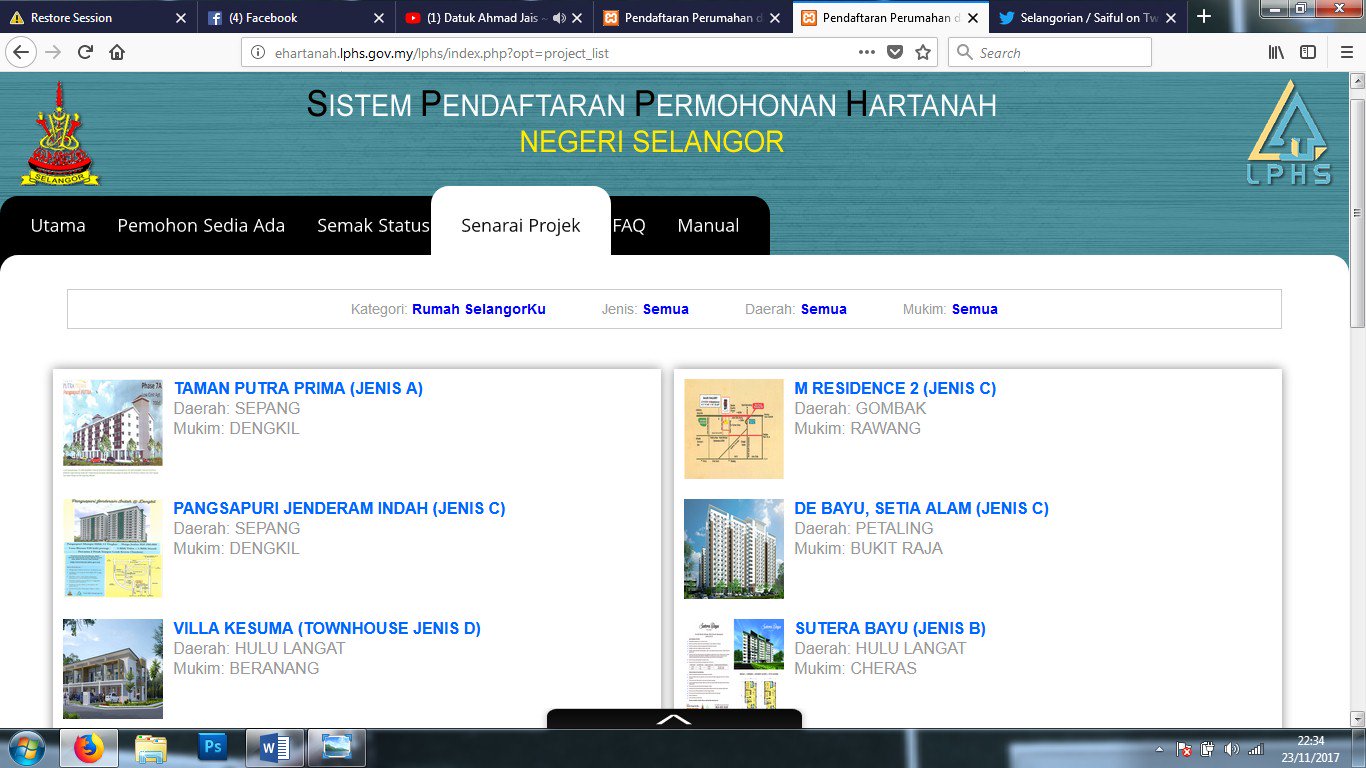Close the Selangorian Twitter tab
Viewport: 1366px width, 768px height.
[x=1169, y=18]
